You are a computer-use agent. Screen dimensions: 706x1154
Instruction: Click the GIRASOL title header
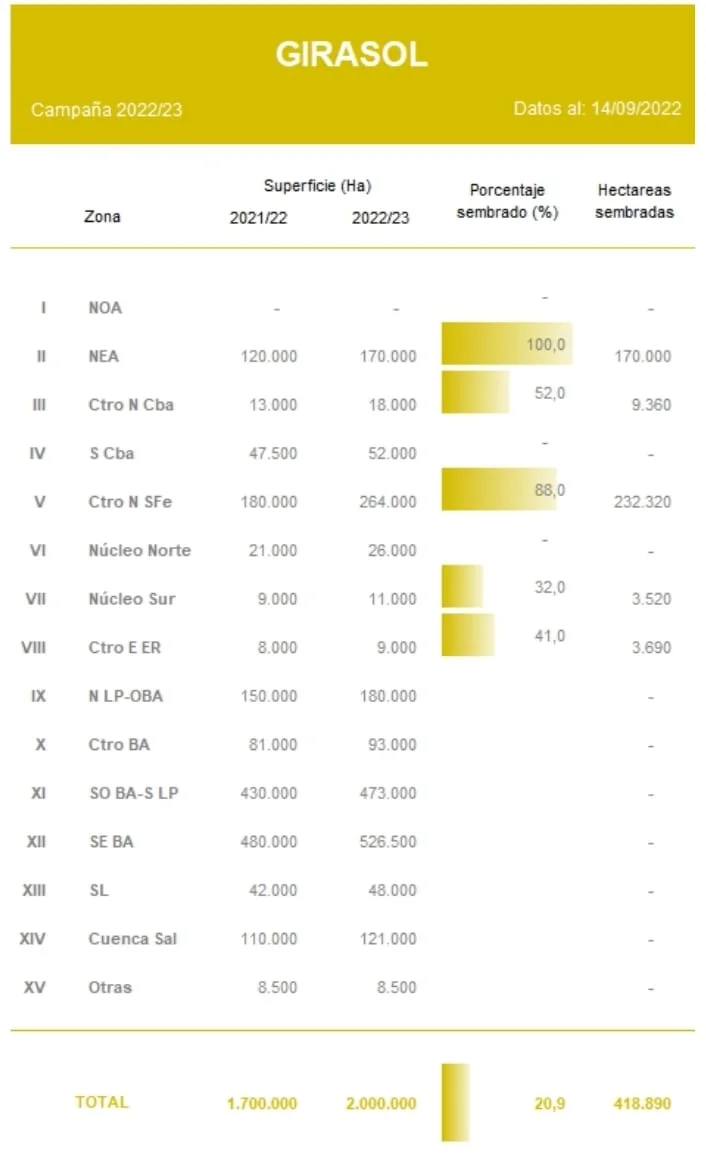pyautogui.click(x=352, y=54)
